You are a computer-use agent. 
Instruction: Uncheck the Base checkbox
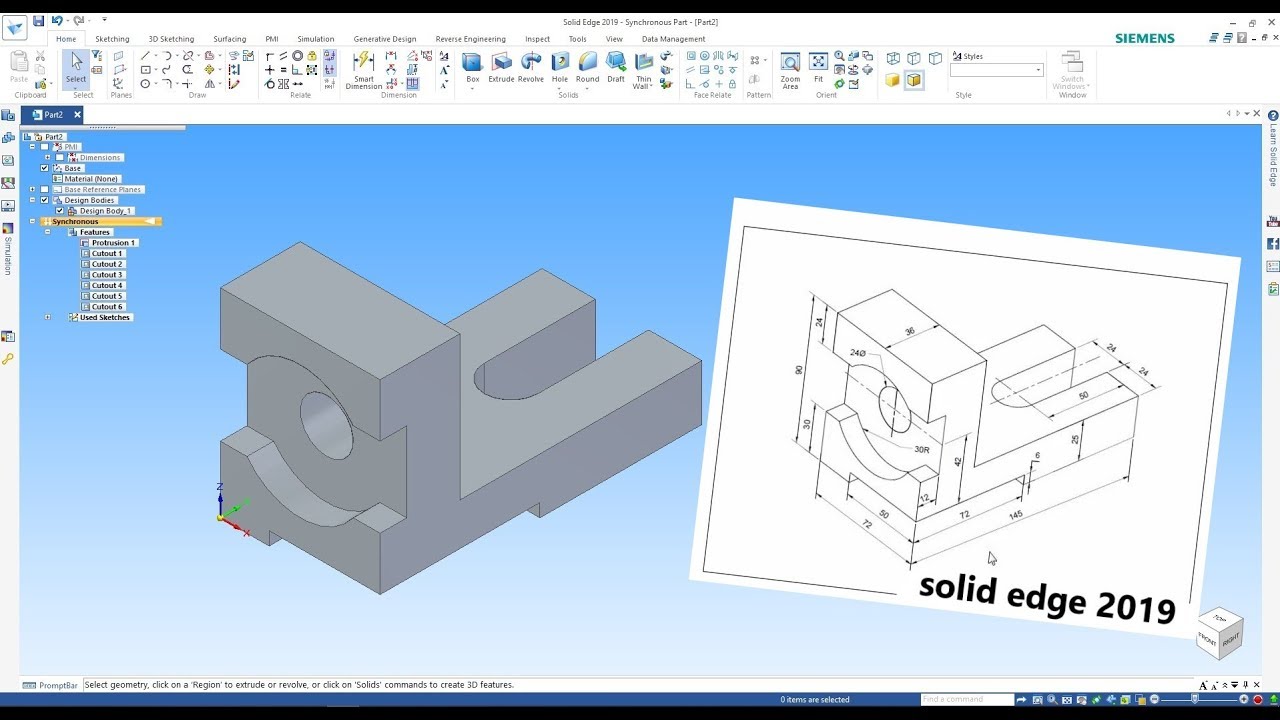tap(44, 168)
